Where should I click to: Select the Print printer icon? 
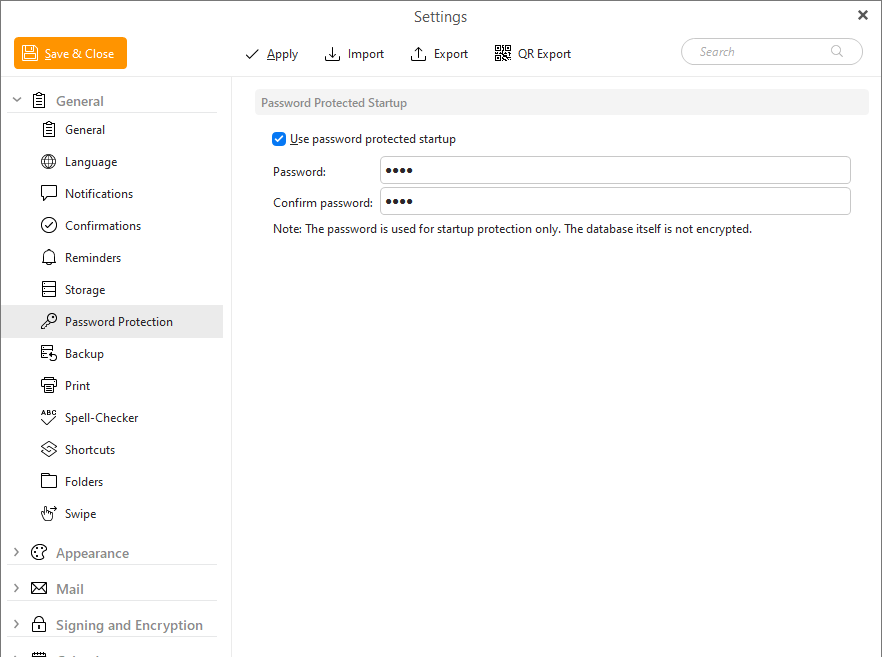[x=48, y=385]
